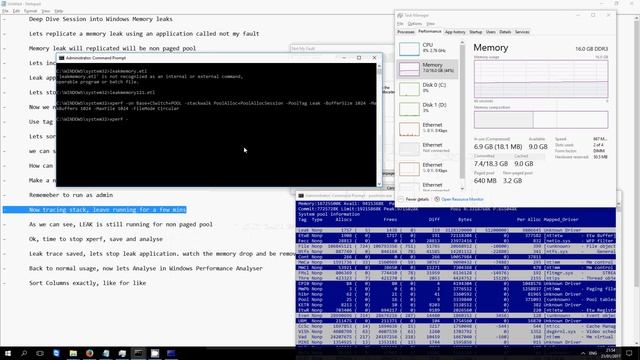Click 'Sort Columns exactly, like for like' line

(87, 283)
